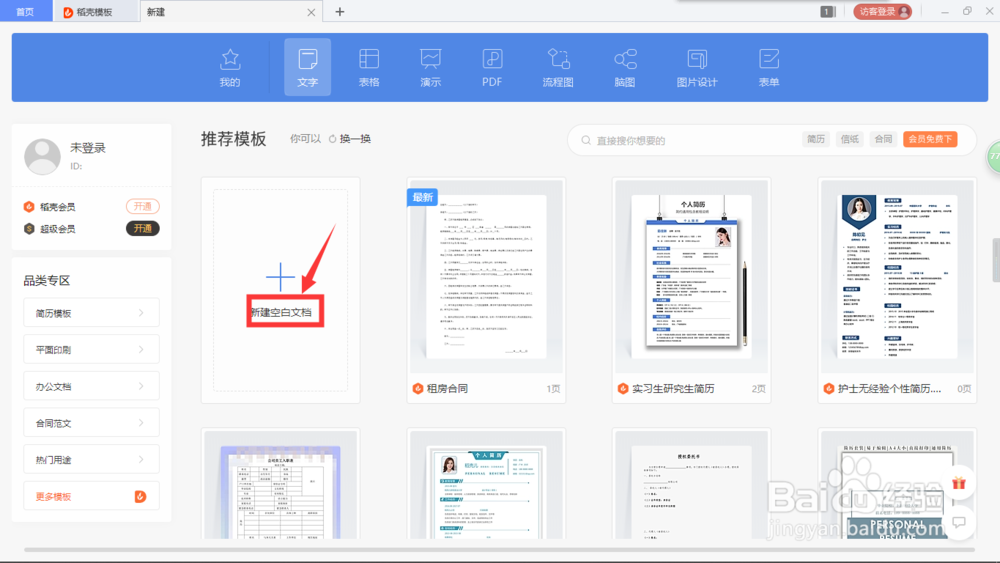
Task: Click the 推荐模板 heading
Action: 233,139
